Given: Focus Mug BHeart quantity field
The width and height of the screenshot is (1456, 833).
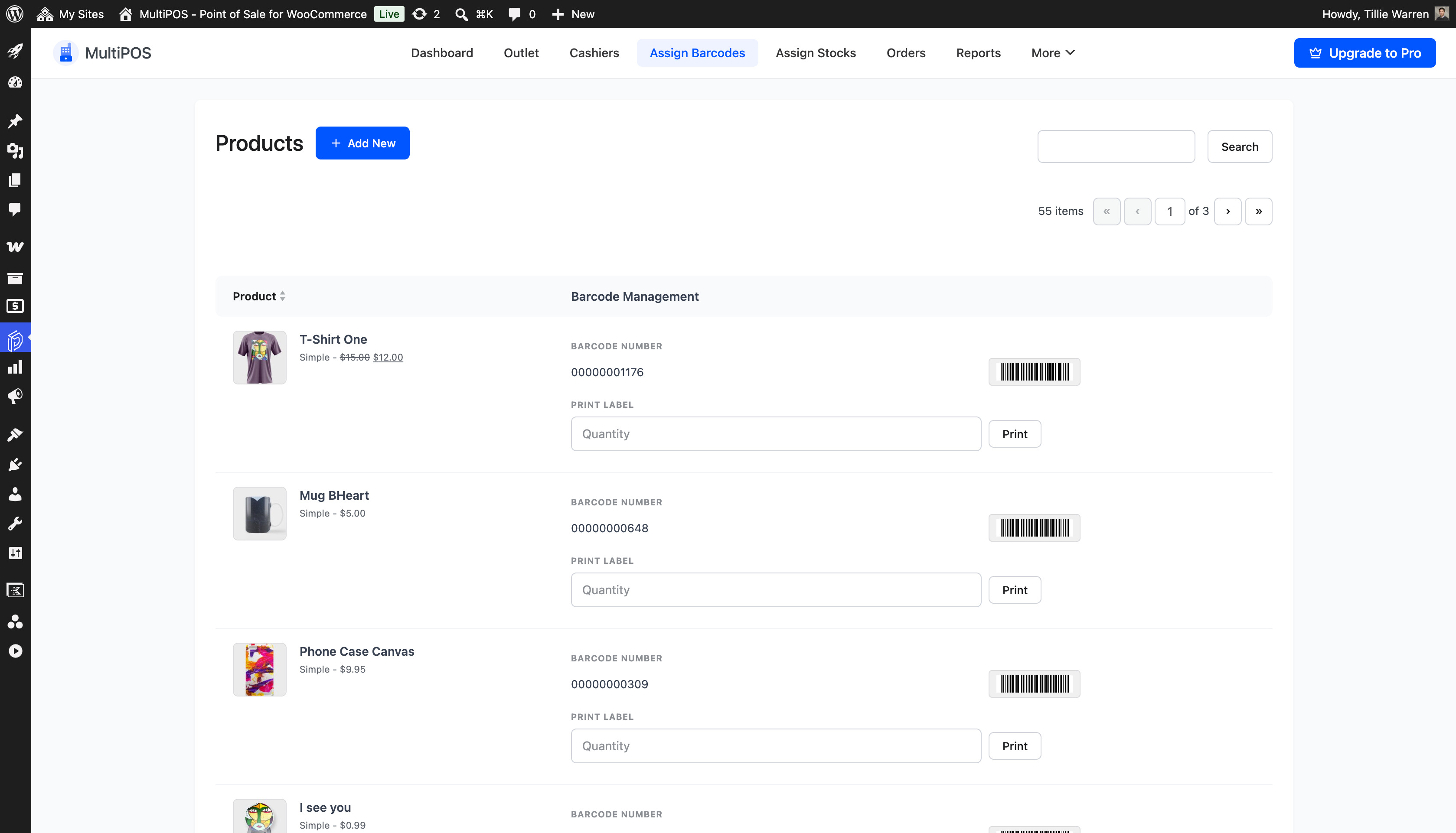Looking at the screenshot, I should [776, 590].
